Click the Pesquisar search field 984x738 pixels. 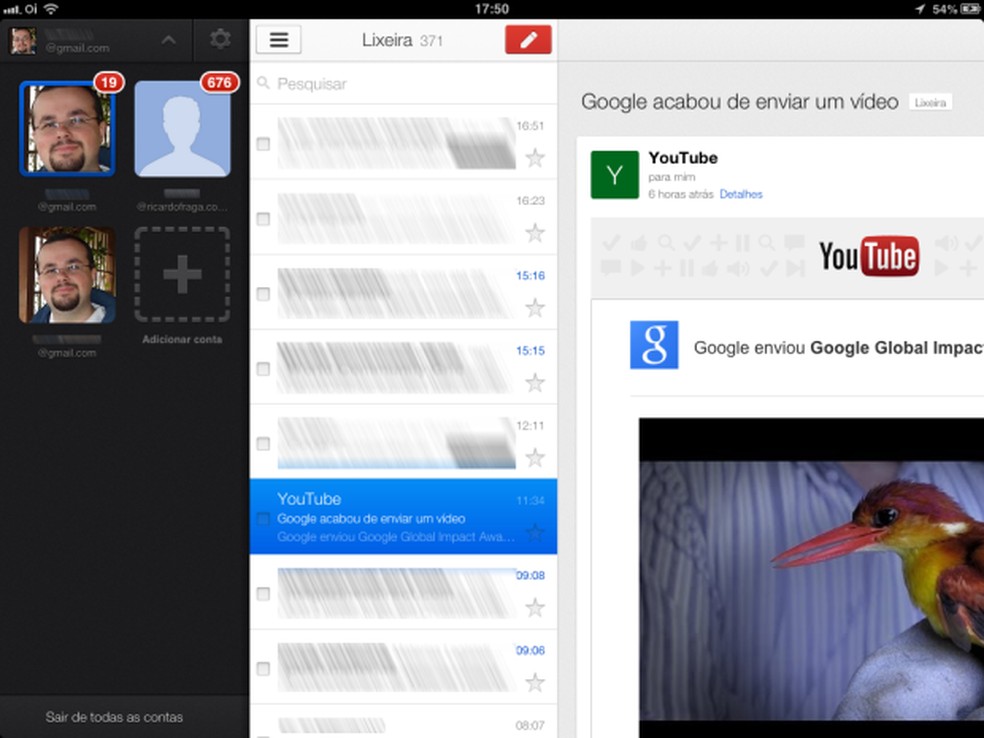coord(404,83)
